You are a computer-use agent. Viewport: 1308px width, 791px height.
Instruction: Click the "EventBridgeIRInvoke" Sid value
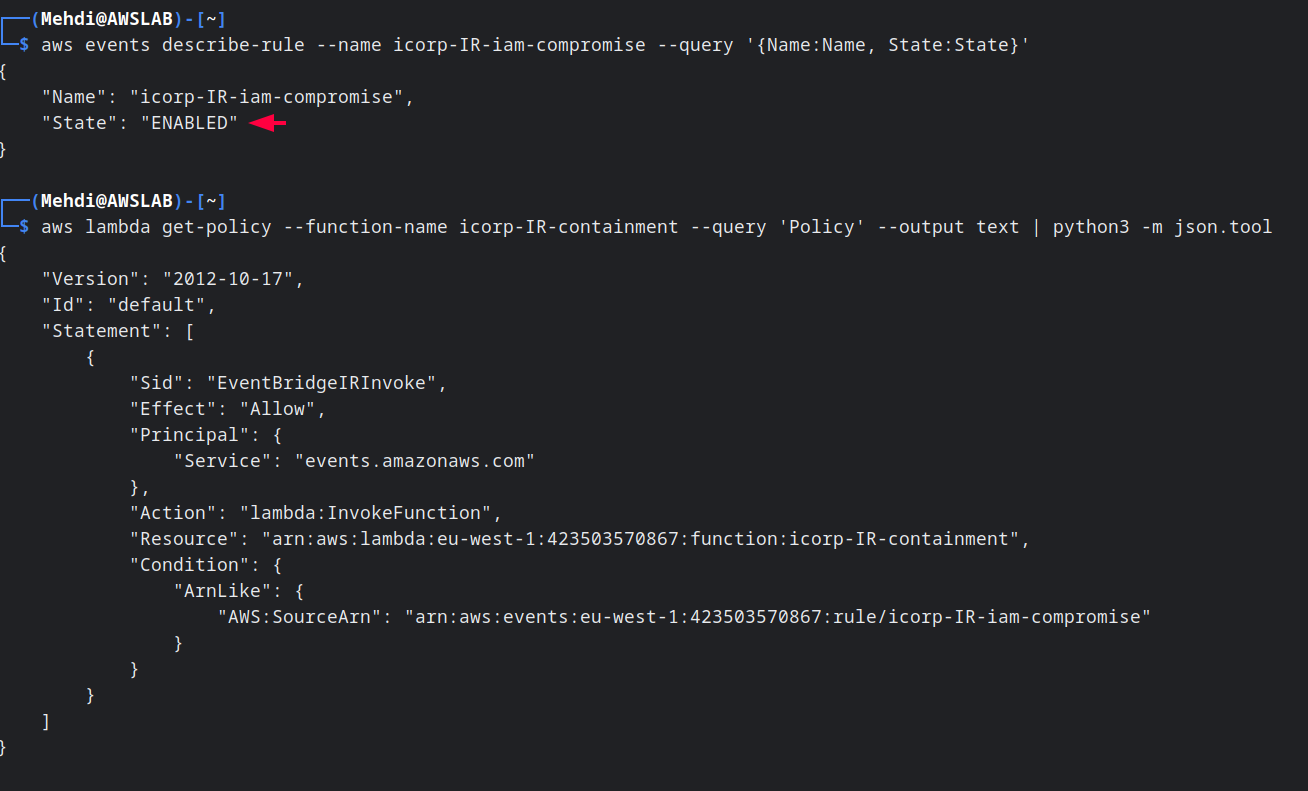(x=322, y=383)
